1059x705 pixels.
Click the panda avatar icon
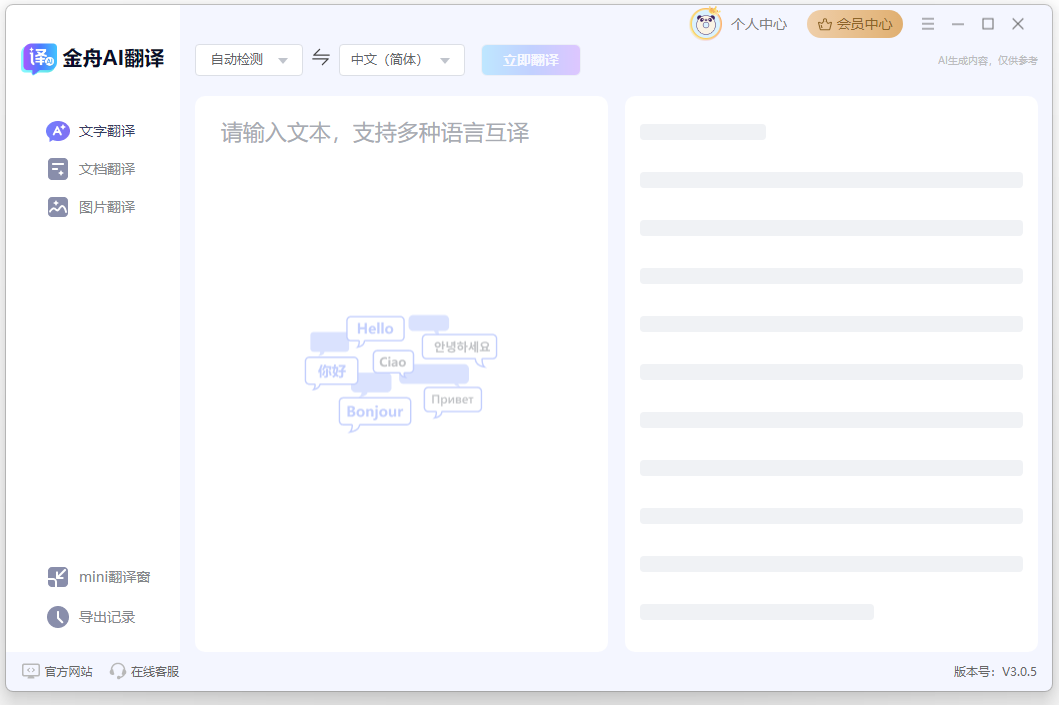[x=705, y=22]
